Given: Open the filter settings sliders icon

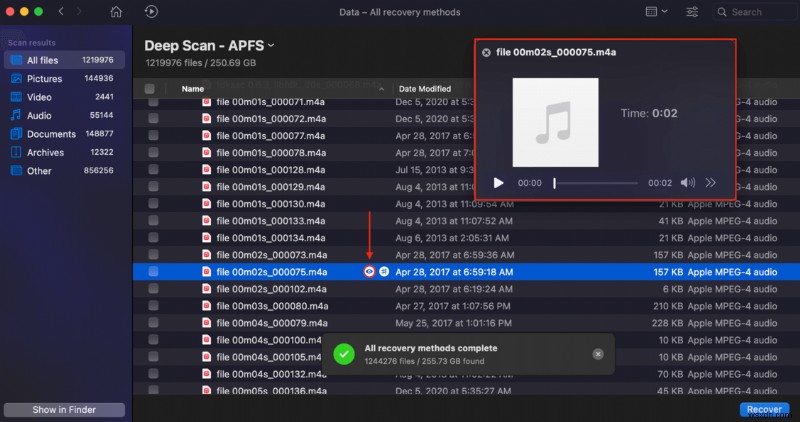Looking at the screenshot, I should click(693, 12).
